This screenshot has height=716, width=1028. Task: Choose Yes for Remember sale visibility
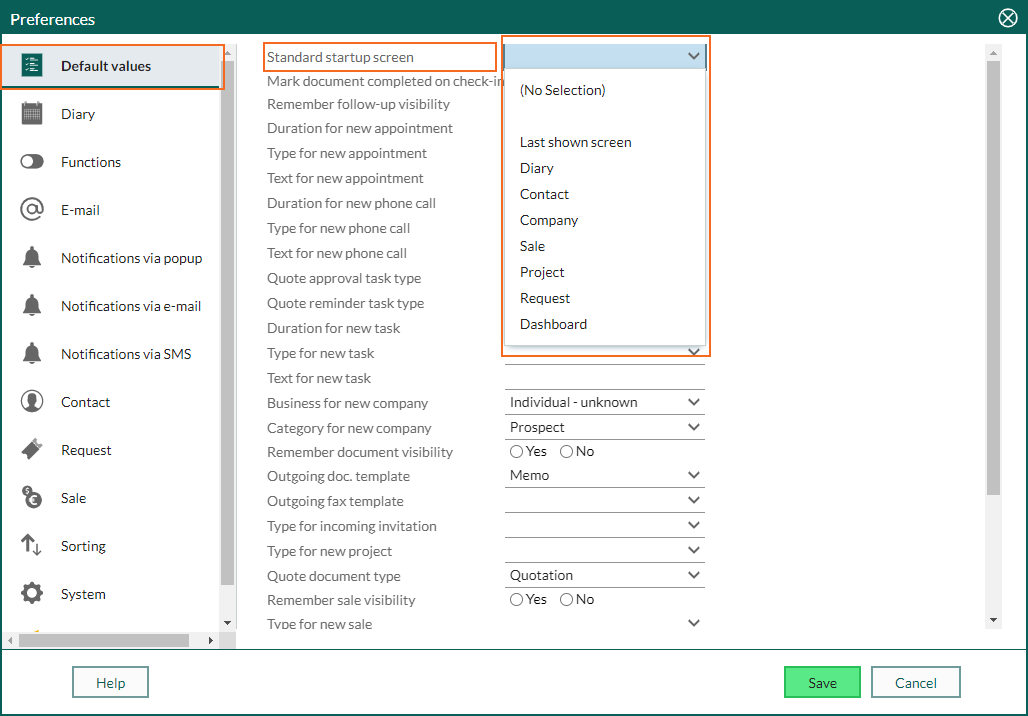[517, 599]
